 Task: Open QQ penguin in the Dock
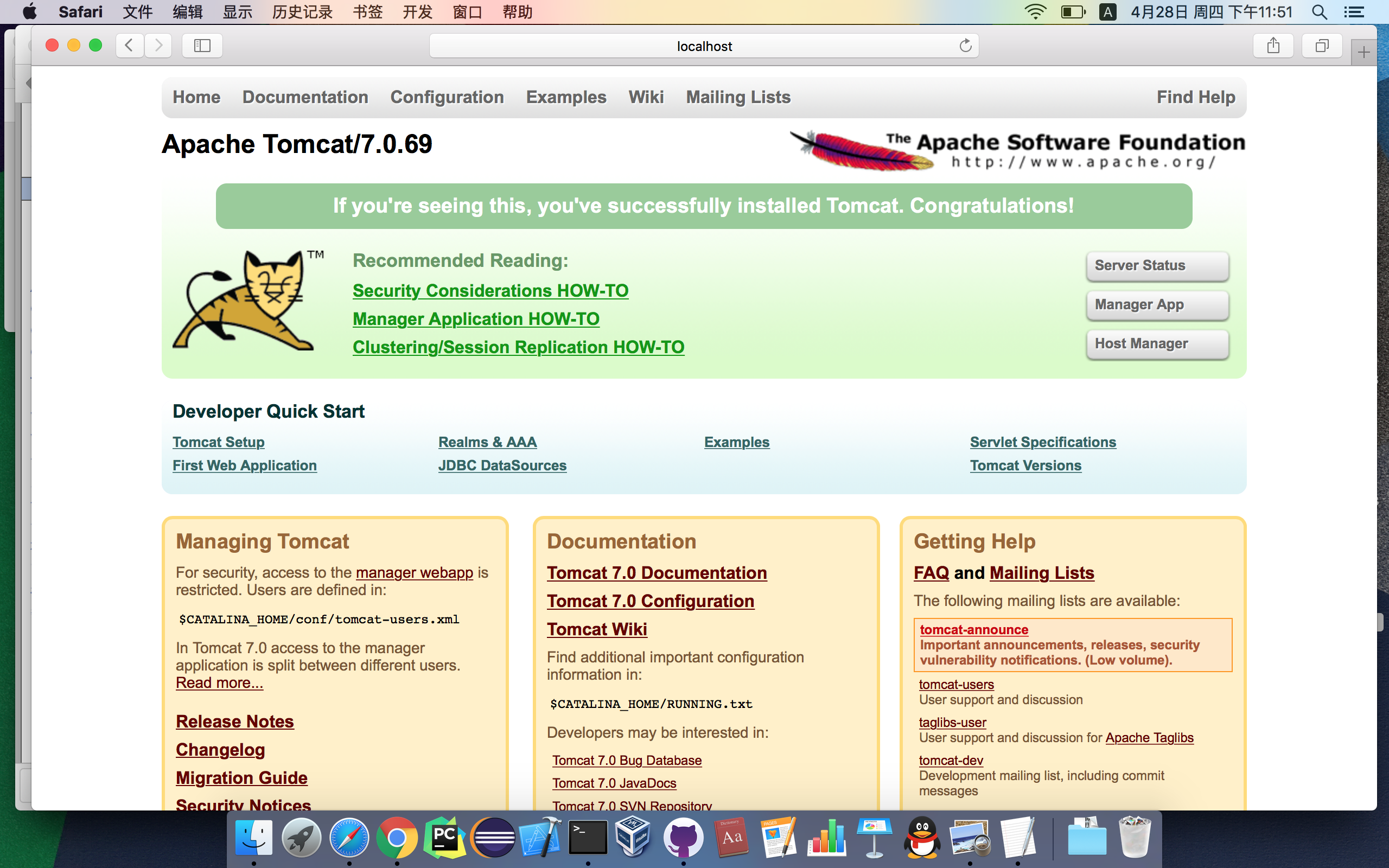[922, 838]
